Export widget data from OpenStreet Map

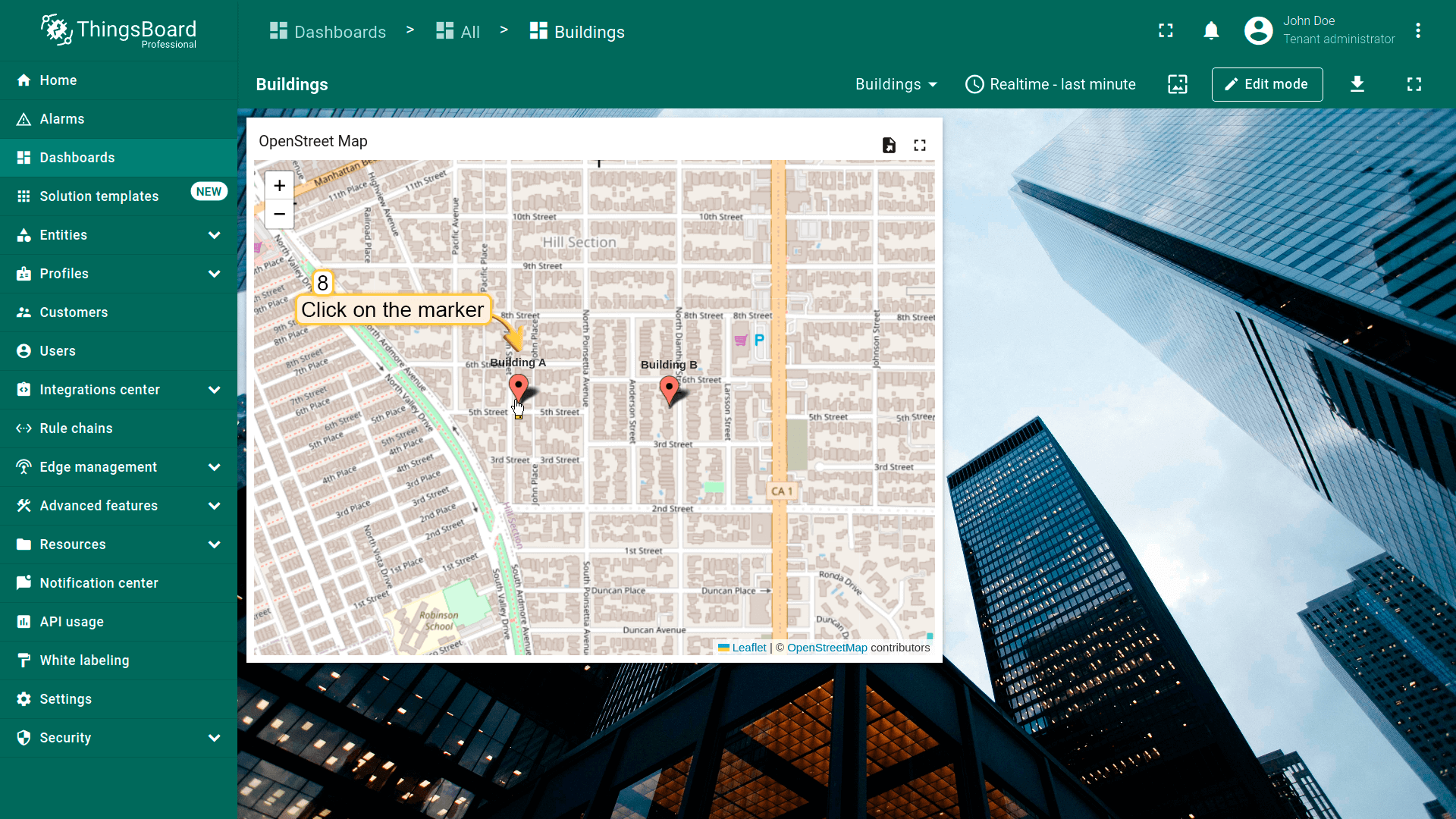pyautogui.click(x=889, y=145)
